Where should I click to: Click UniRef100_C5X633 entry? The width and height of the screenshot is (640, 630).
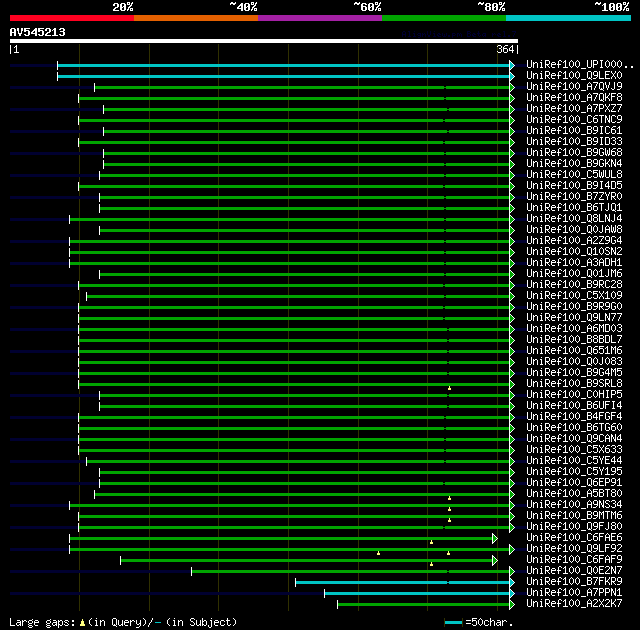[x=574, y=450]
